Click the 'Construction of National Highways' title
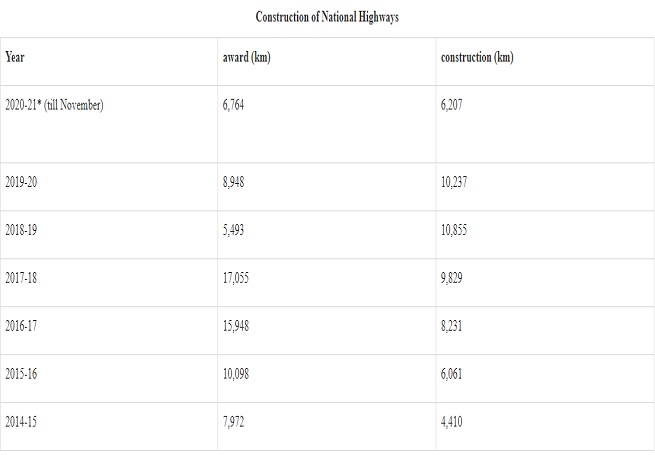Image resolution: width=655 pixels, height=455 pixels. click(x=327, y=17)
